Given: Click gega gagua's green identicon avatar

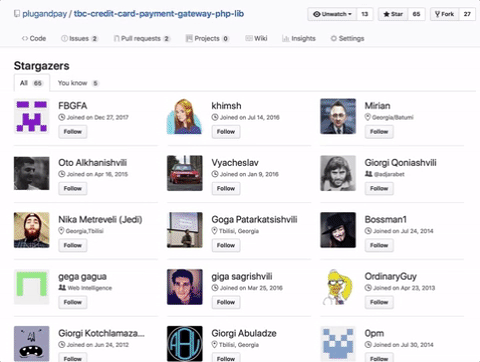Looking at the screenshot, I should [32, 287].
